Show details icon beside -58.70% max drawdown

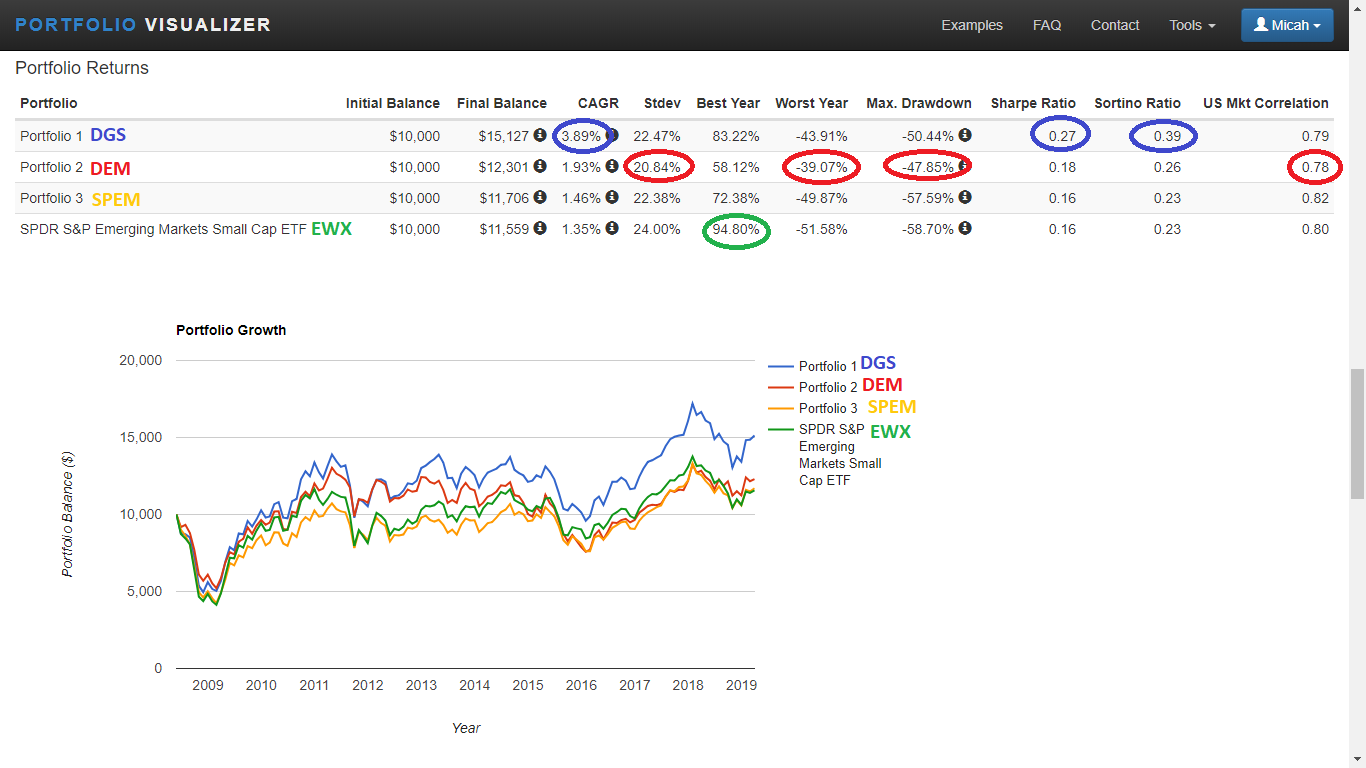pyautogui.click(x=965, y=229)
